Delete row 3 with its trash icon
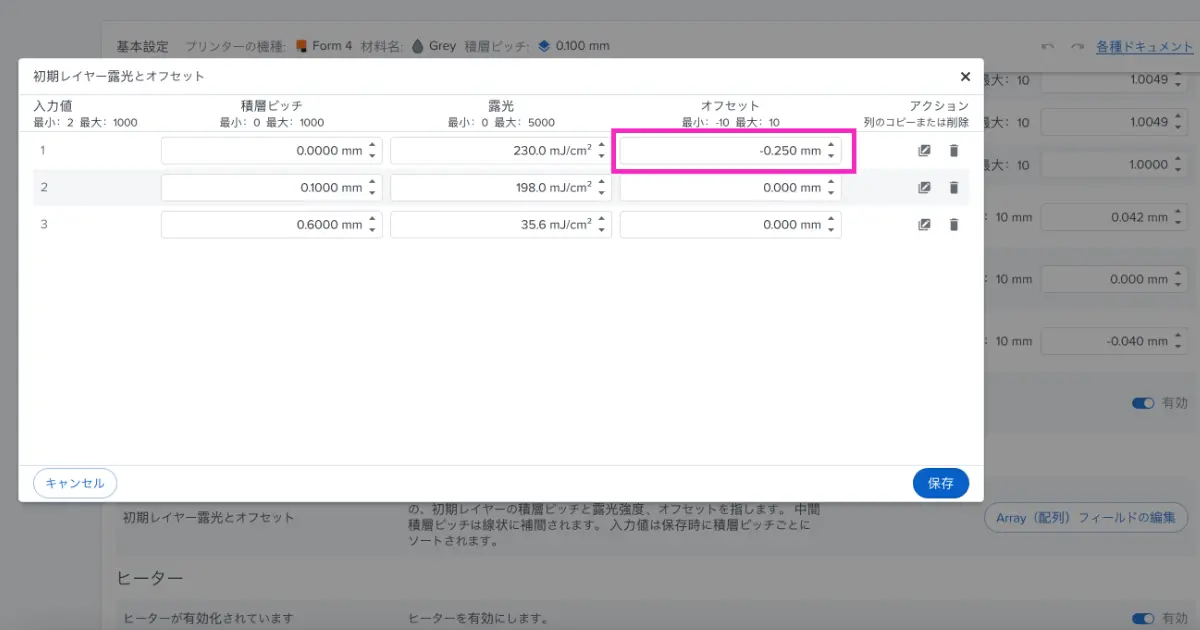This screenshot has height=630, width=1200. tap(953, 225)
